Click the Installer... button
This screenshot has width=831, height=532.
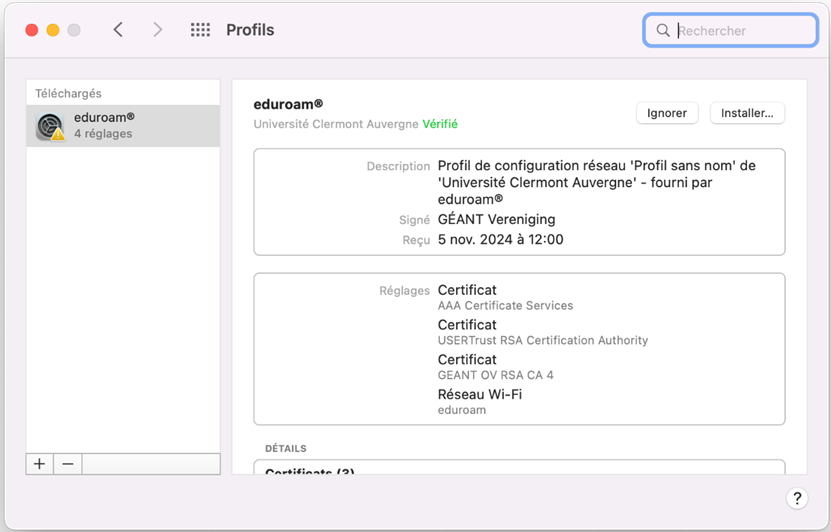747,113
